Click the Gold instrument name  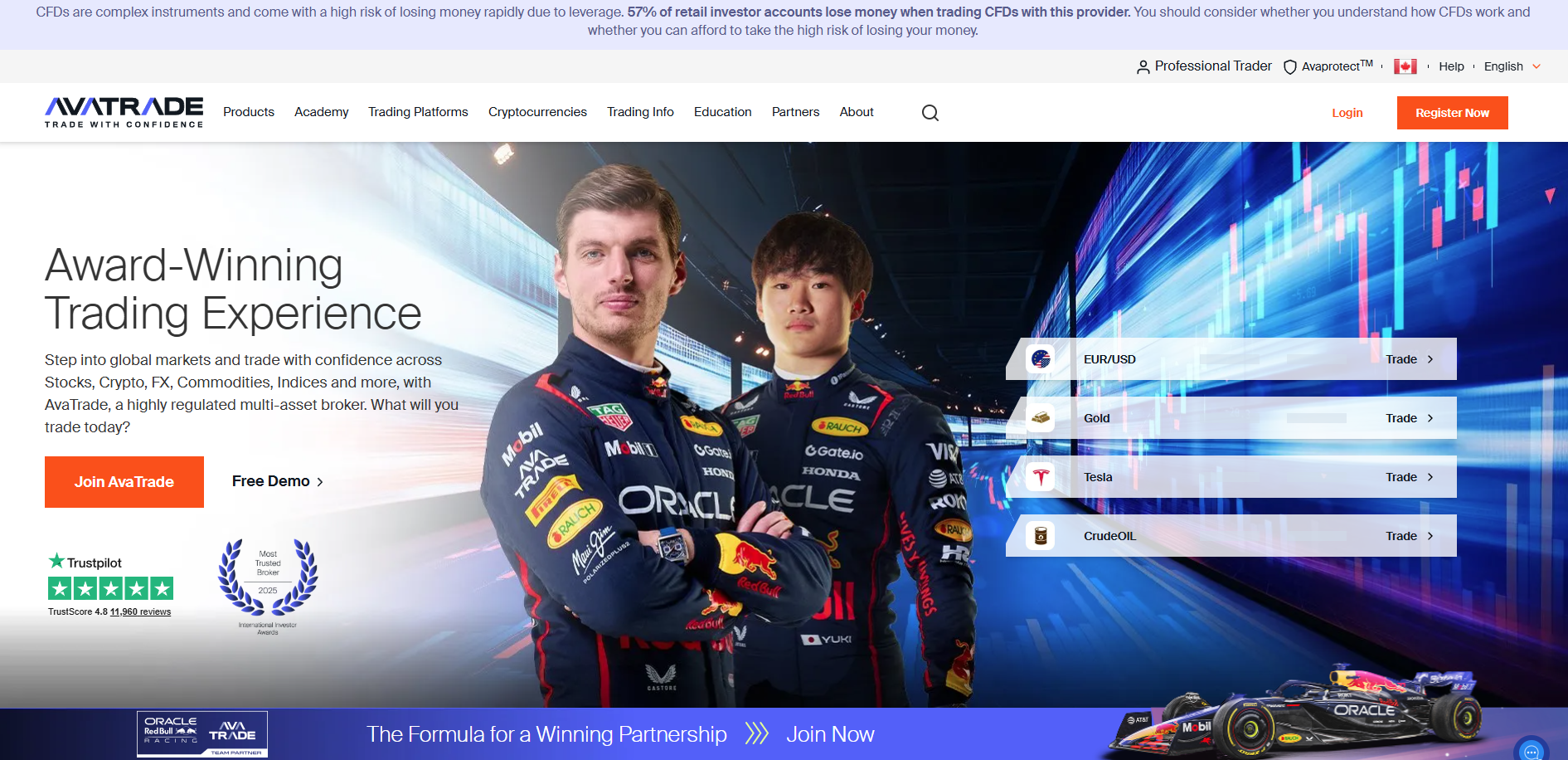1096,418
